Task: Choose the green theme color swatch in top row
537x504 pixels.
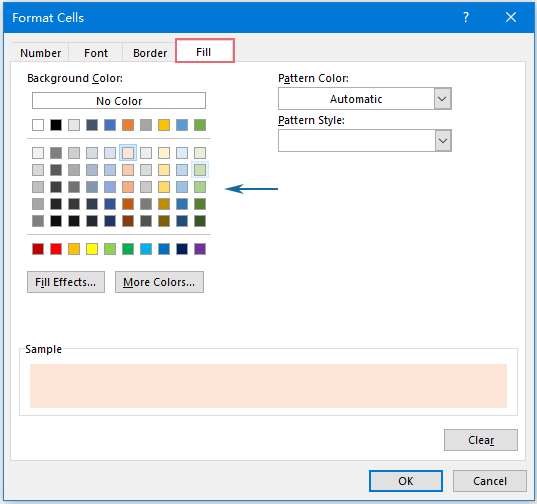Action: pyautogui.click(x=200, y=125)
